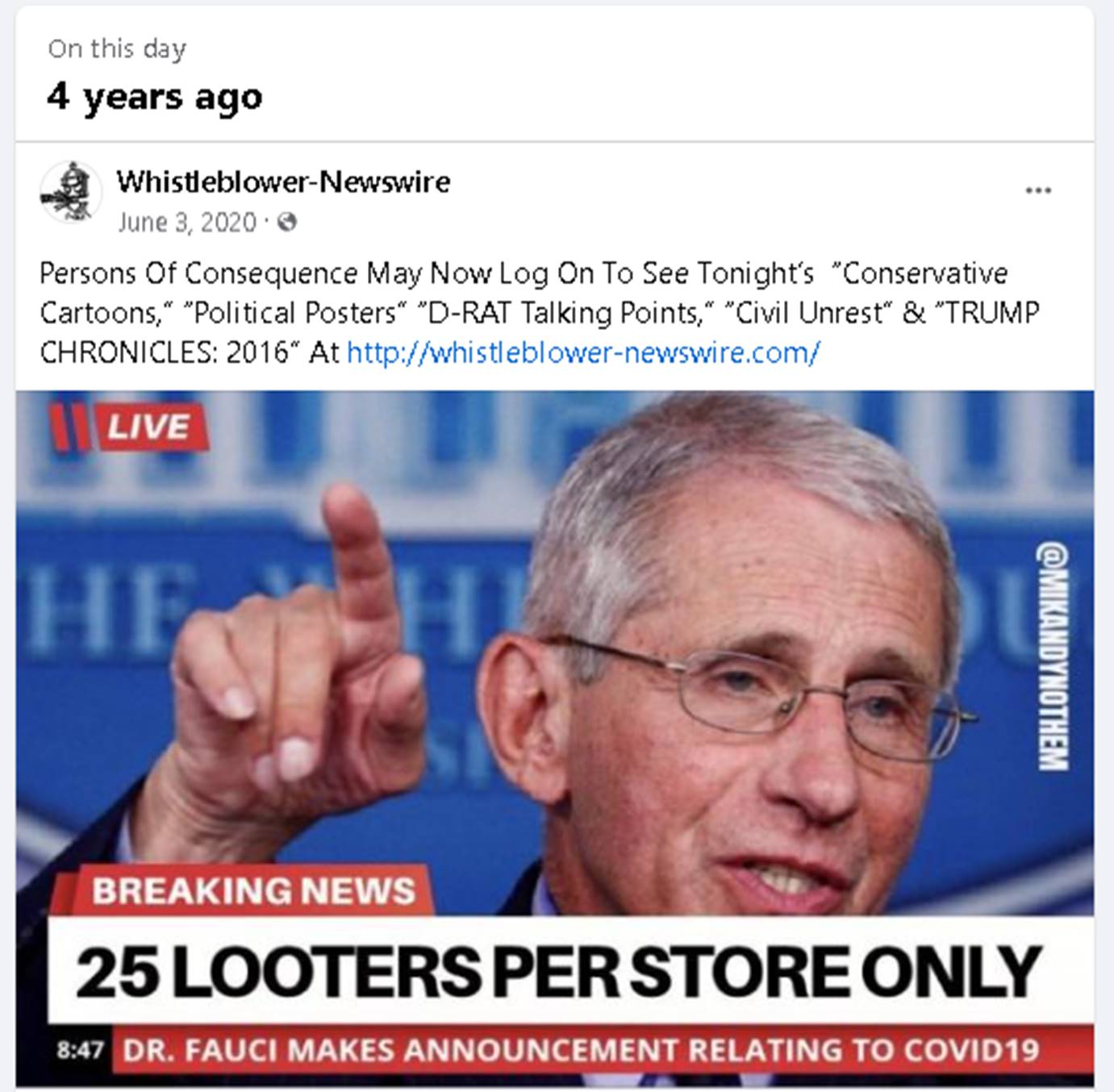The width and height of the screenshot is (1114, 1092).
Task: Open the June 3, 2020 post timestamp
Action: 186,222
